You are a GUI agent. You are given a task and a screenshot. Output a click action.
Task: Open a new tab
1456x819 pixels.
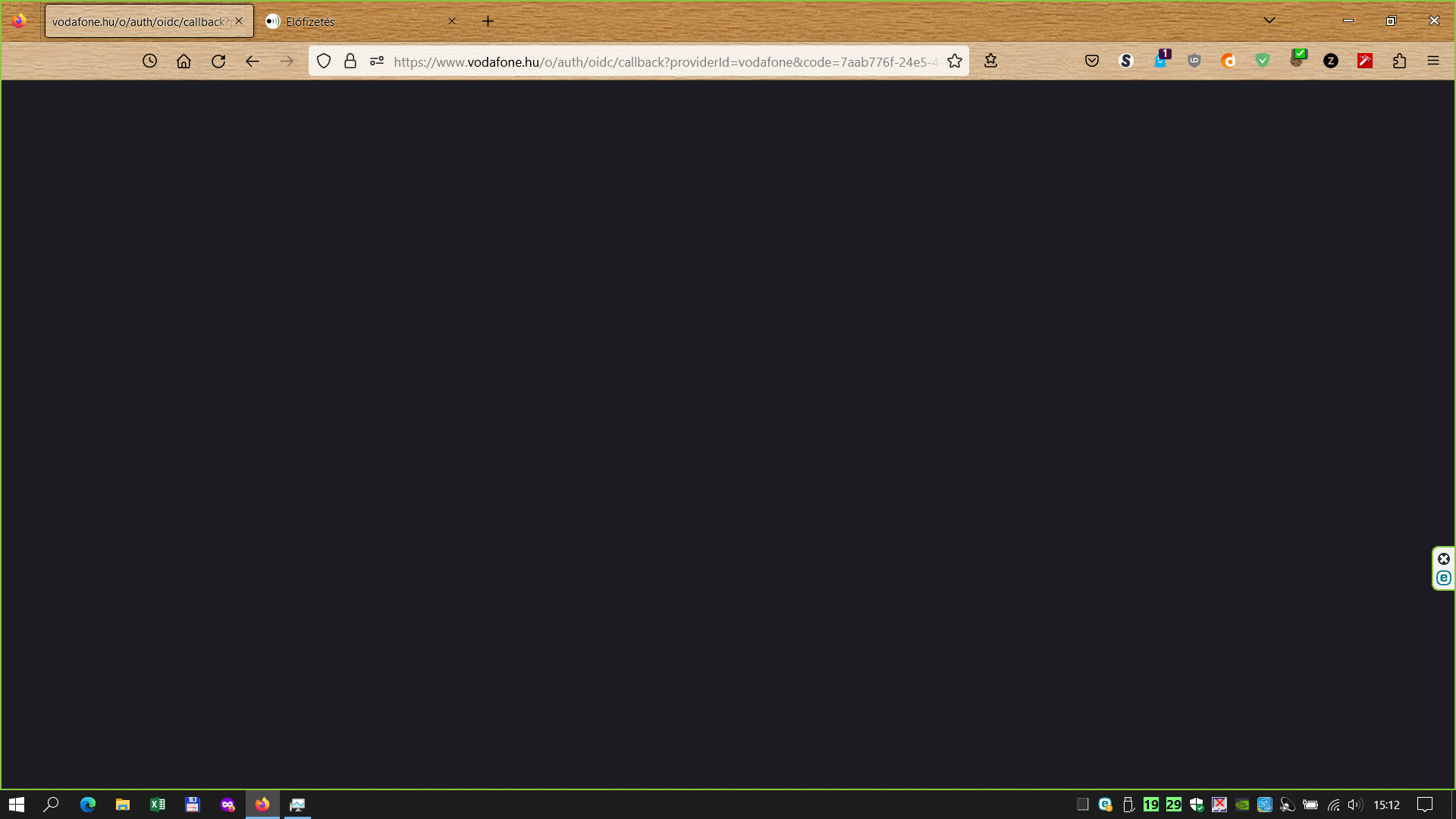488,21
